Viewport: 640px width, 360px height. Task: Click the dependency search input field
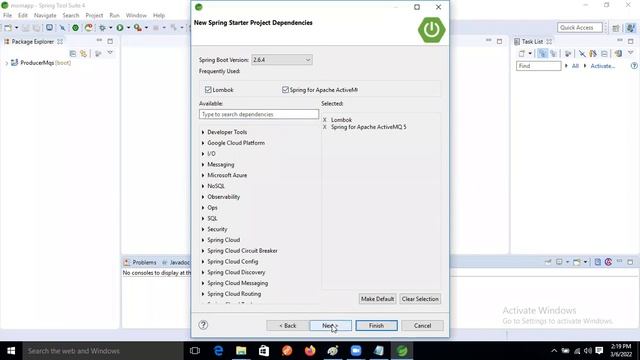(259, 114)
